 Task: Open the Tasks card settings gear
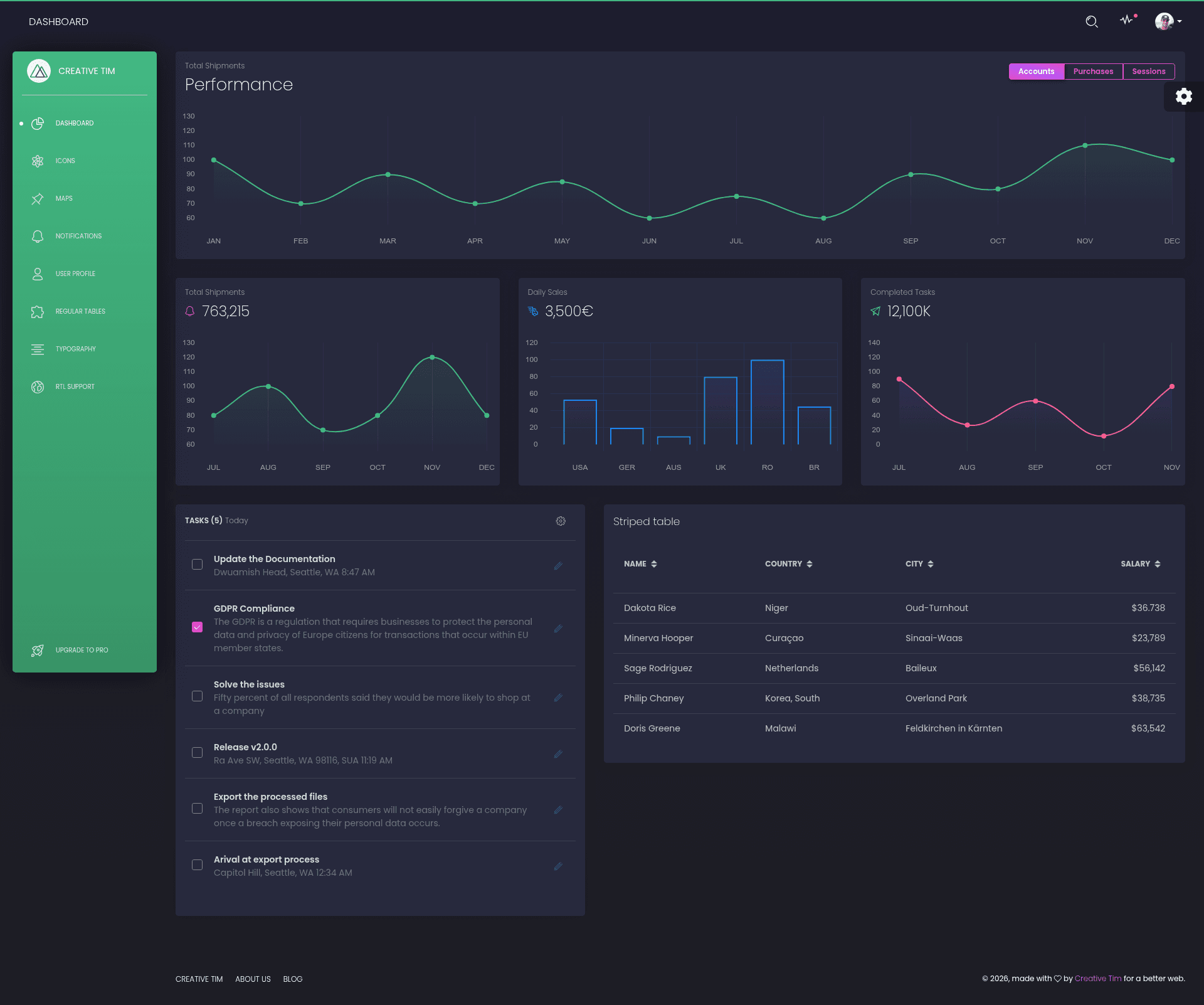[561, 521]
